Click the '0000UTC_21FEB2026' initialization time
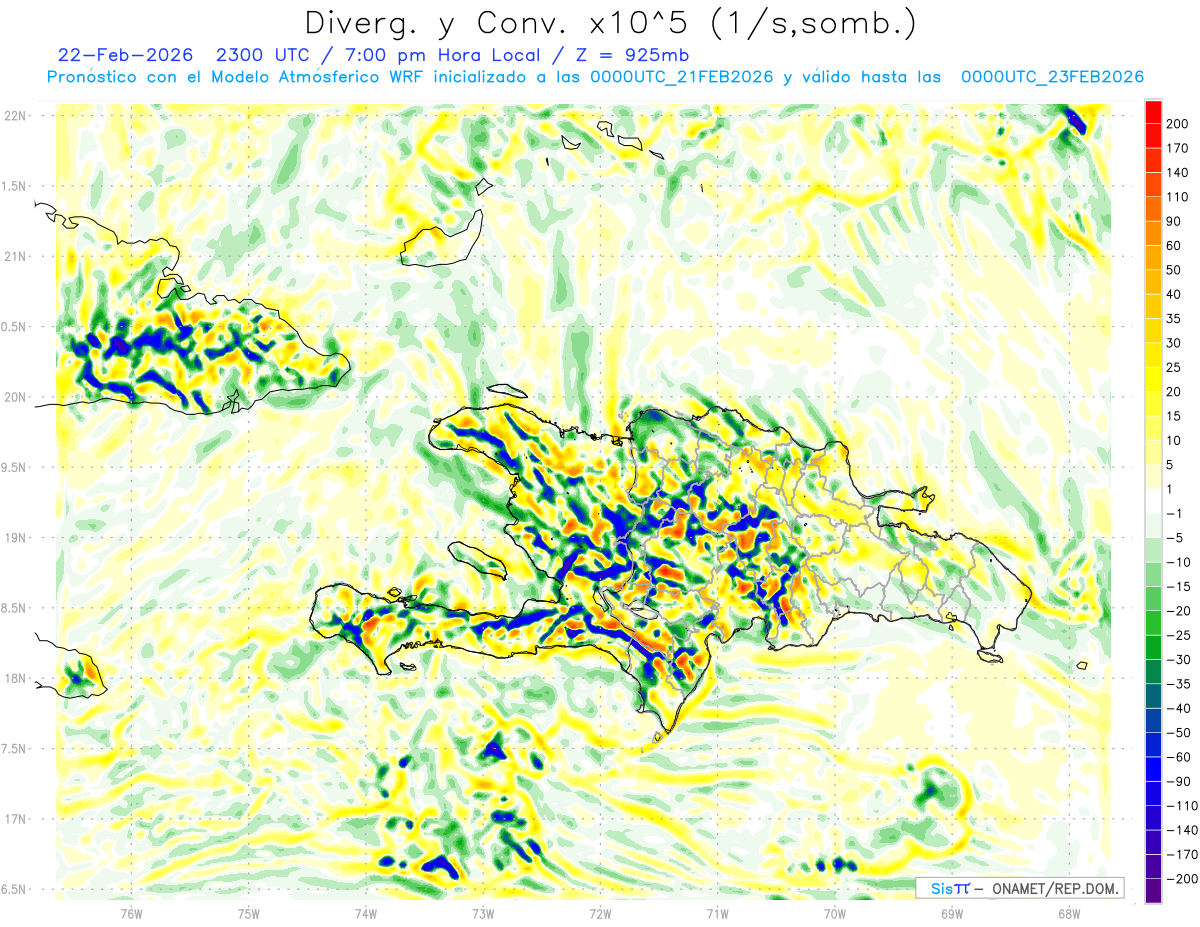The image size is (1200, 927). click(x=682, y=77)
